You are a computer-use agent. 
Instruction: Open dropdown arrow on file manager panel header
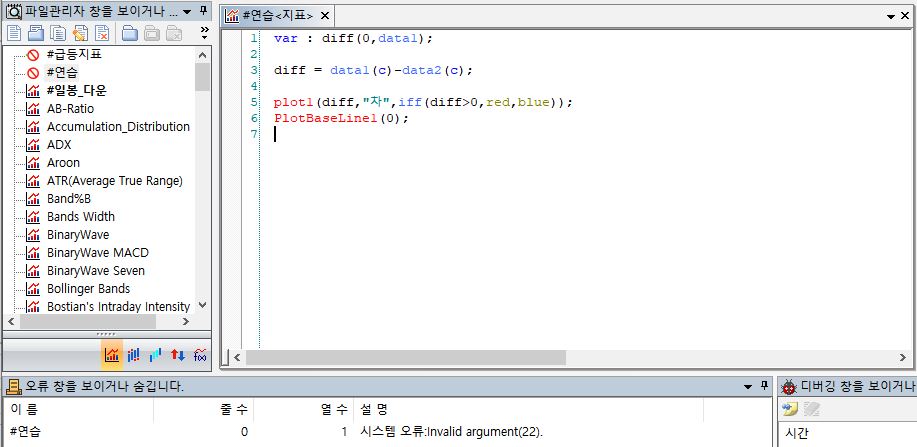(x=188, y=12)
